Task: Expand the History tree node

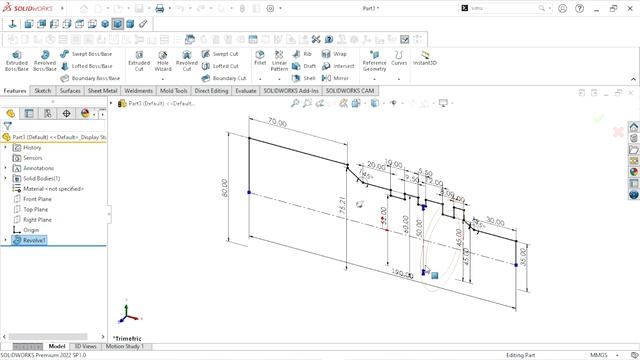Action: [5, 147]
